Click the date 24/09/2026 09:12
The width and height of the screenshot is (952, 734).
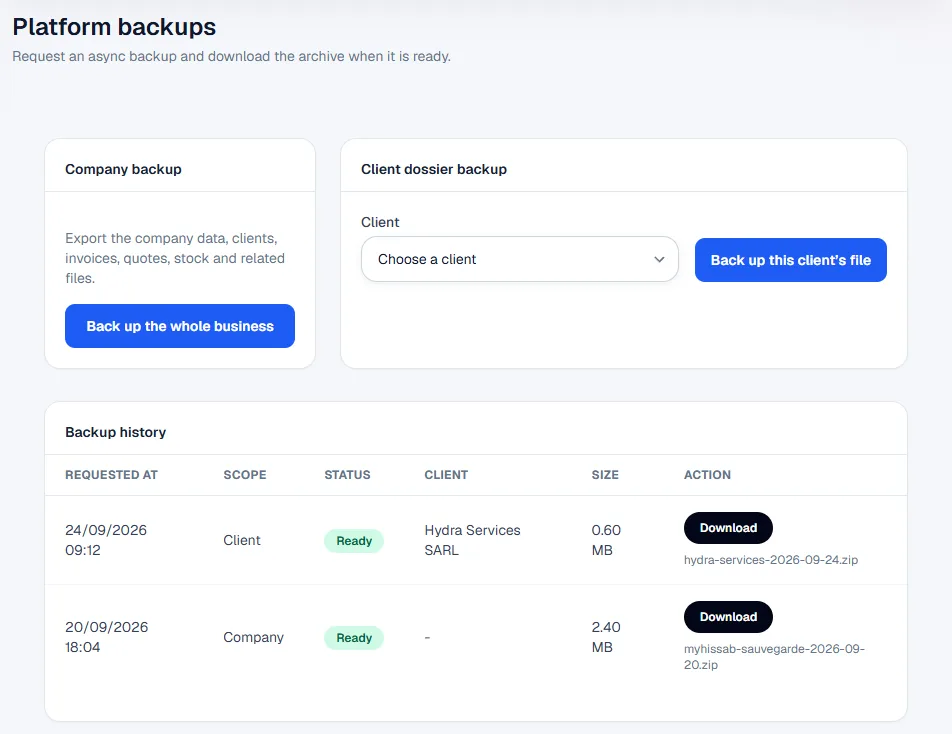pyautogui.click(x=106, y=540)
